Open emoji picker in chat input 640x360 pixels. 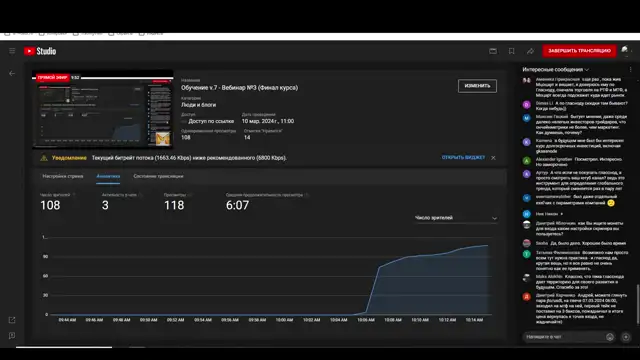coord(610,337)
